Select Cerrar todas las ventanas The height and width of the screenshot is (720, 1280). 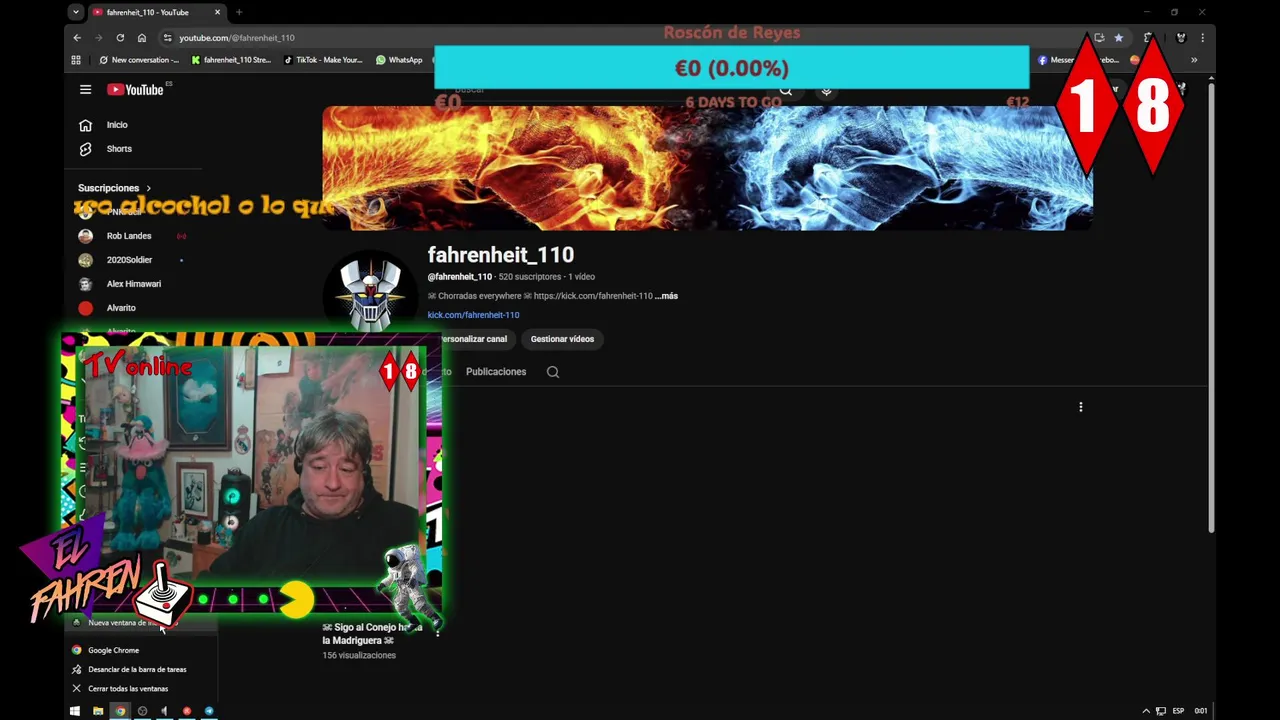tap(139, 688)
